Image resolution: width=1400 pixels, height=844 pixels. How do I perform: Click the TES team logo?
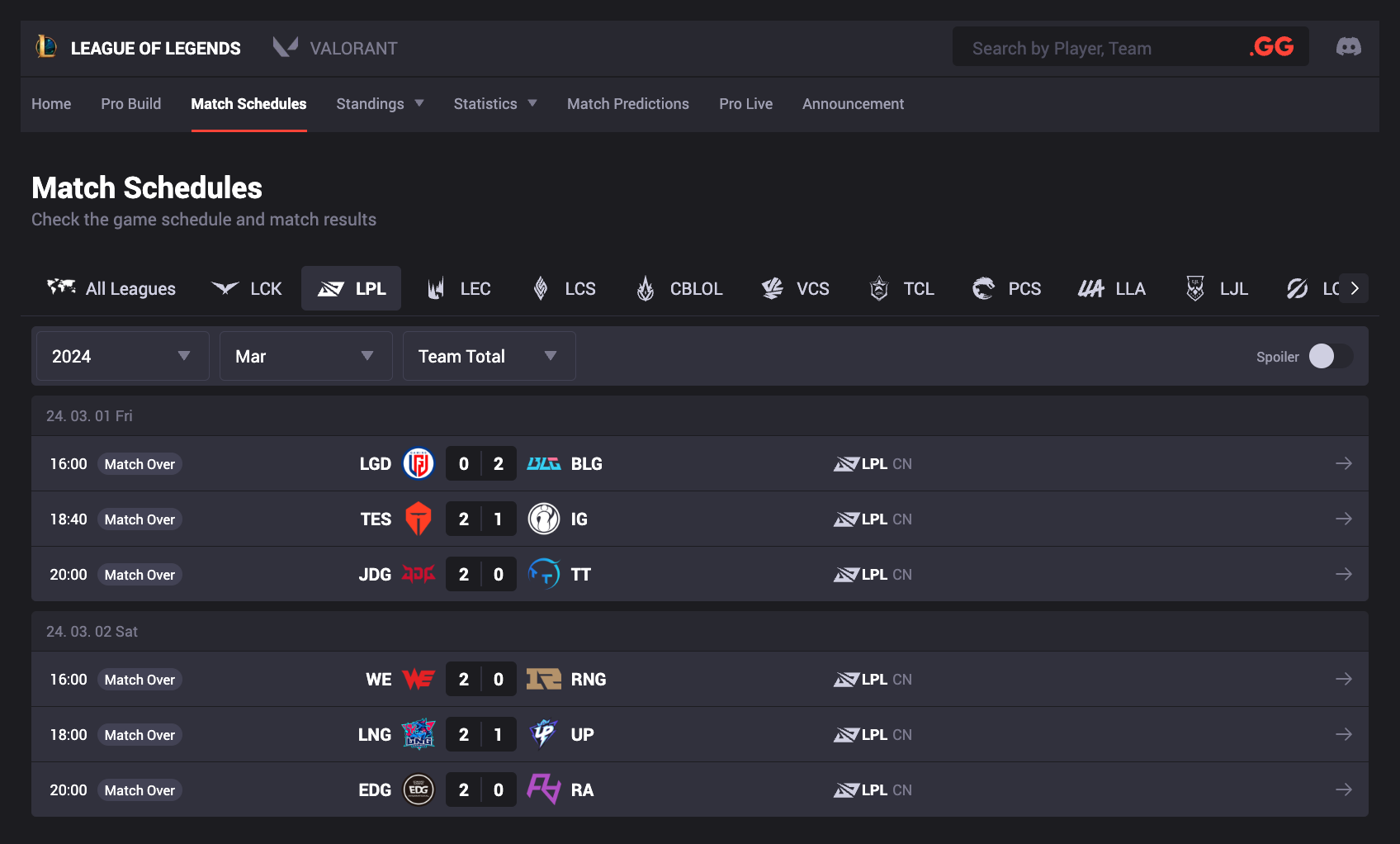tap(419, 519)
